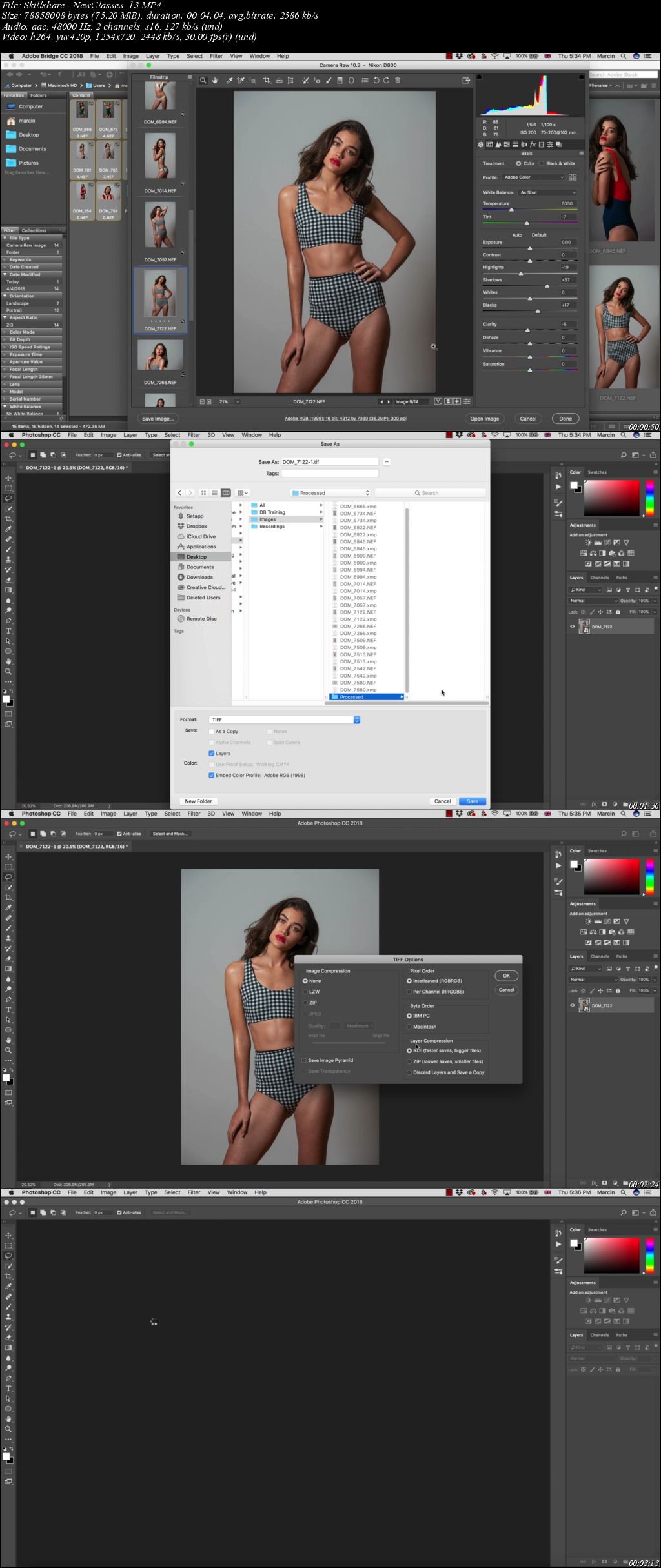661x1568 pixels.
Task: Uncheck Embed Color Profile Adobe RGB
Action: tap(212, 776)
